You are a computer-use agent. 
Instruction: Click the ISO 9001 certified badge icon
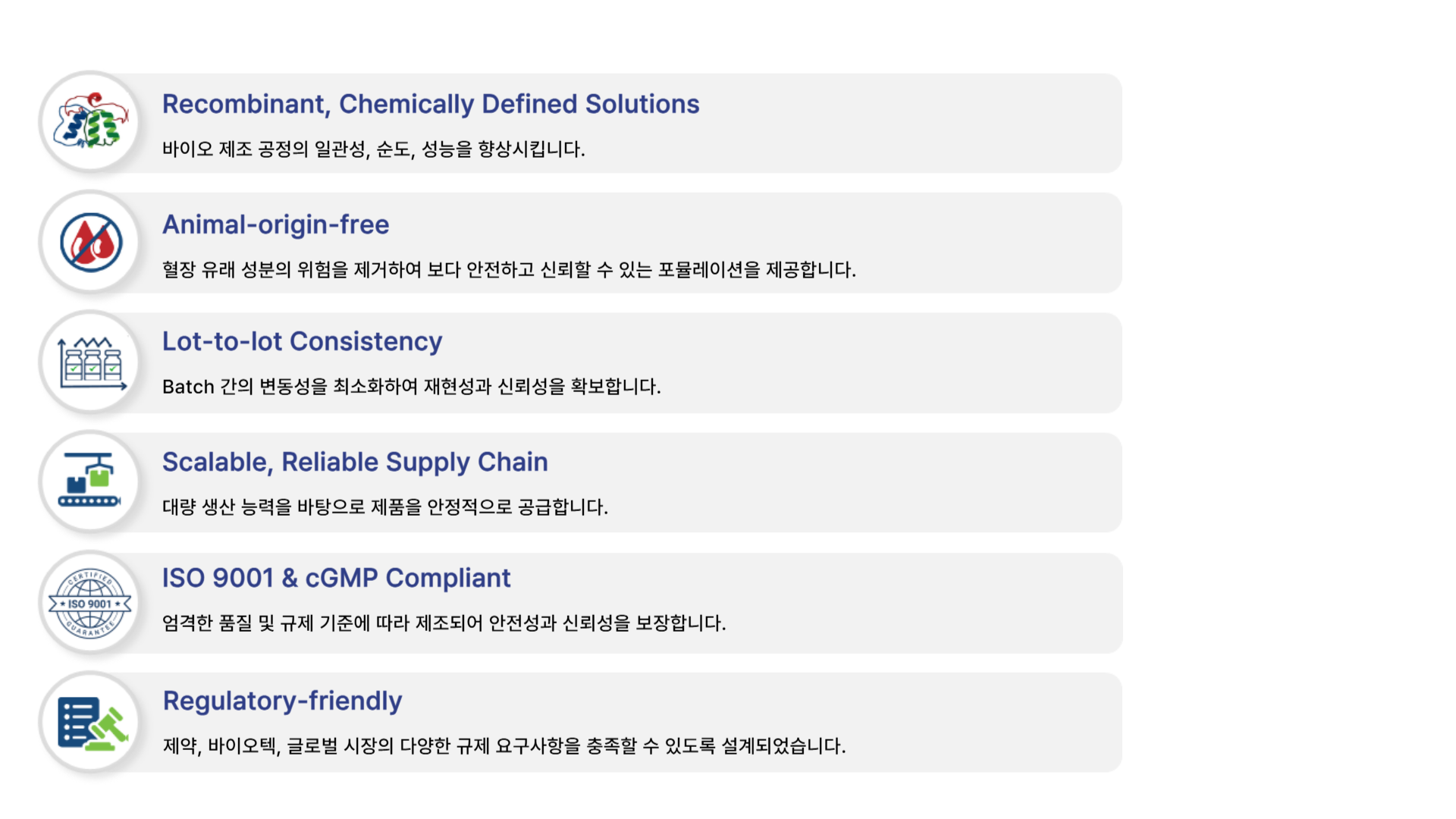tap(91, 603)
